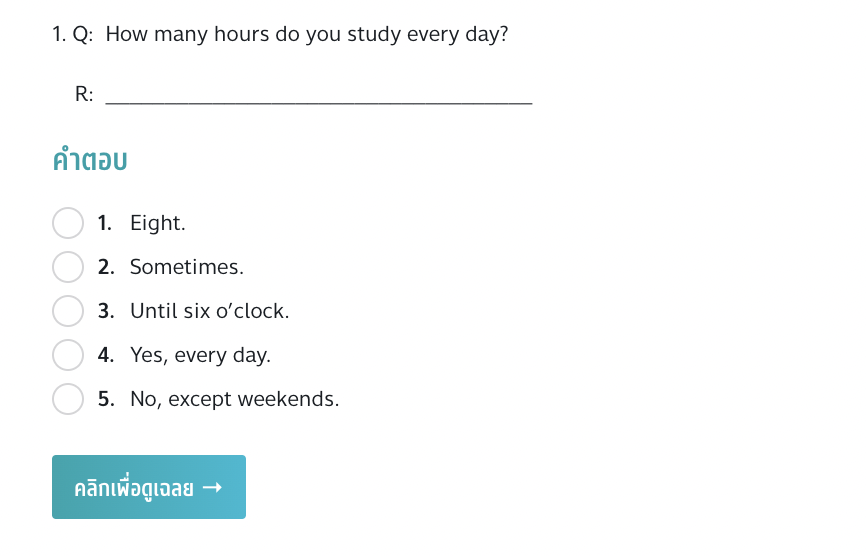
Task: Click the "R:" response label
Action: pos(84,95)
